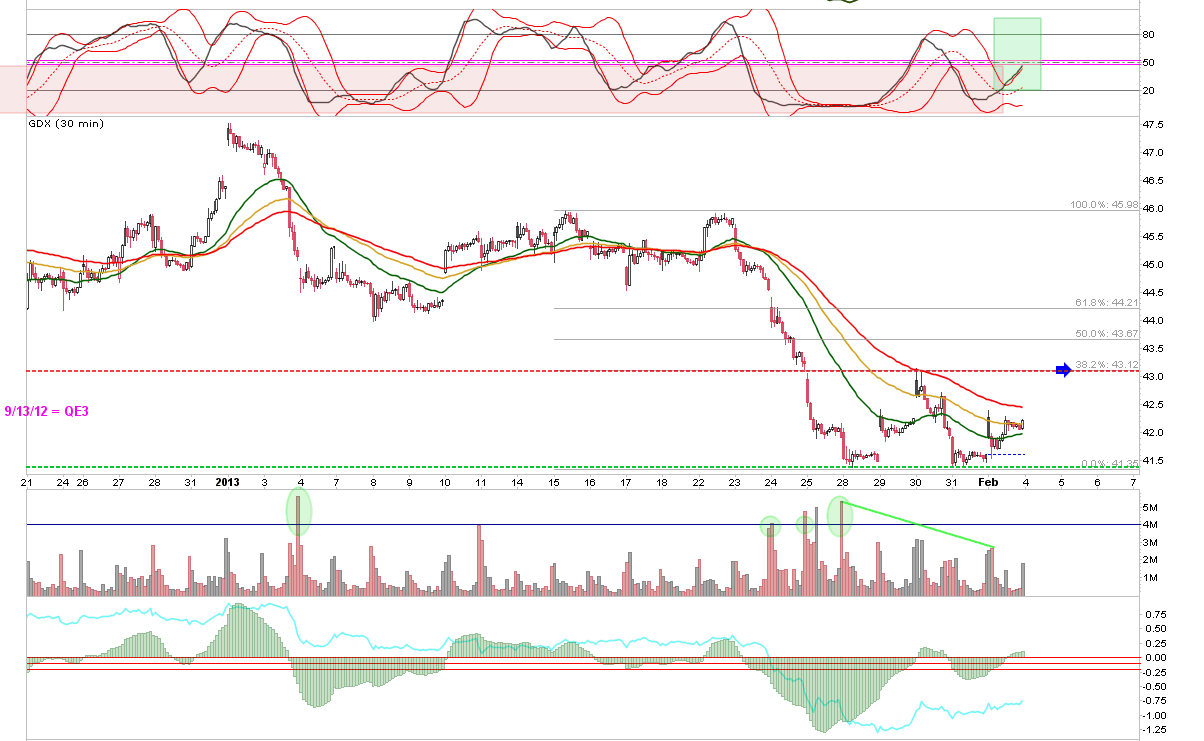Click the blue dotted line near the 41.5 low
The width and height of the screenshot is (1204, 741).
[x=1006, y=454]
